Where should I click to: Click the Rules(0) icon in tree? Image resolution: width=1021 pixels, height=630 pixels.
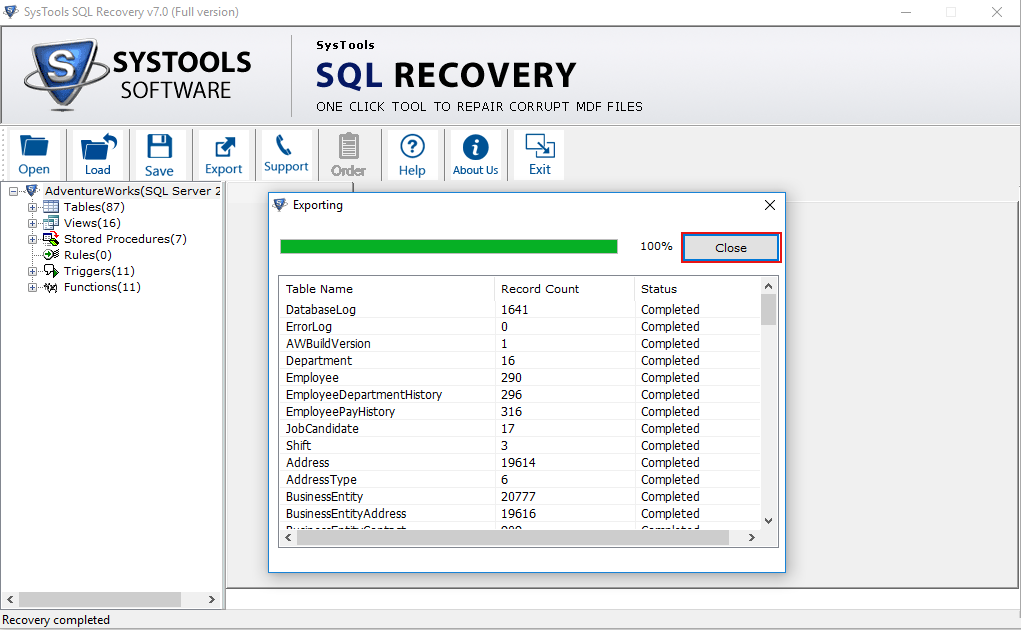[x=51, y=254]
